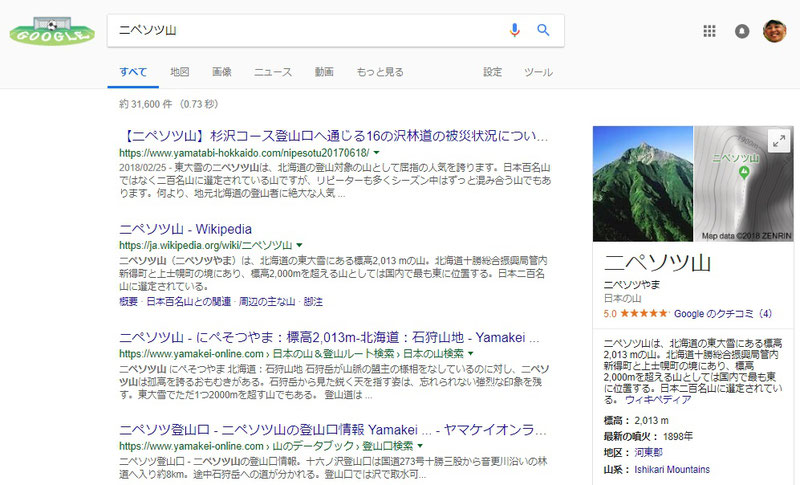
Task: Click the result count 約 31,600 件 text
Action: coord(146,105)
